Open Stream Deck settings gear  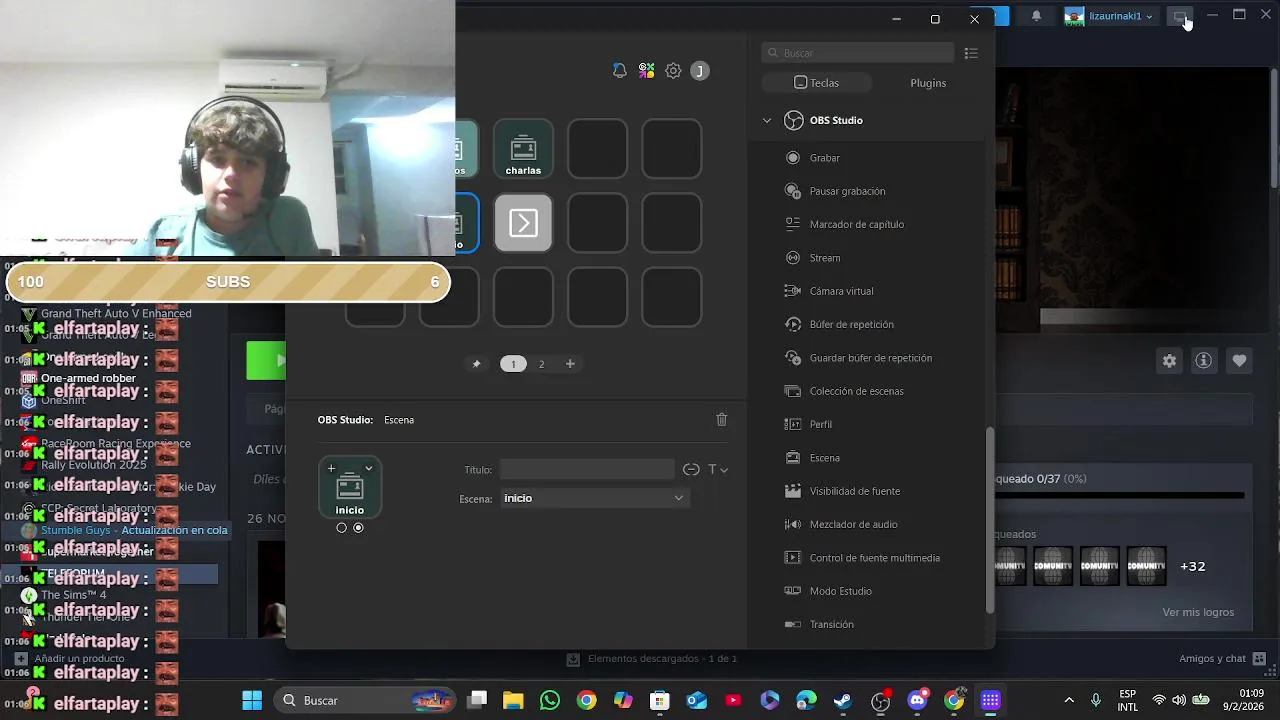click(673, 71)
